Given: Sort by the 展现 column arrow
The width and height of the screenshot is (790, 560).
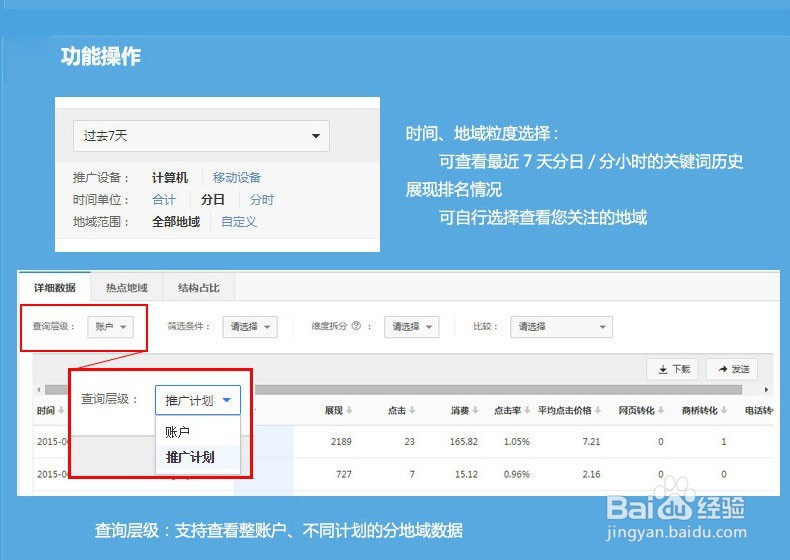Looking at the screenshot, I should pyautogui.click(x=349, y=410).
